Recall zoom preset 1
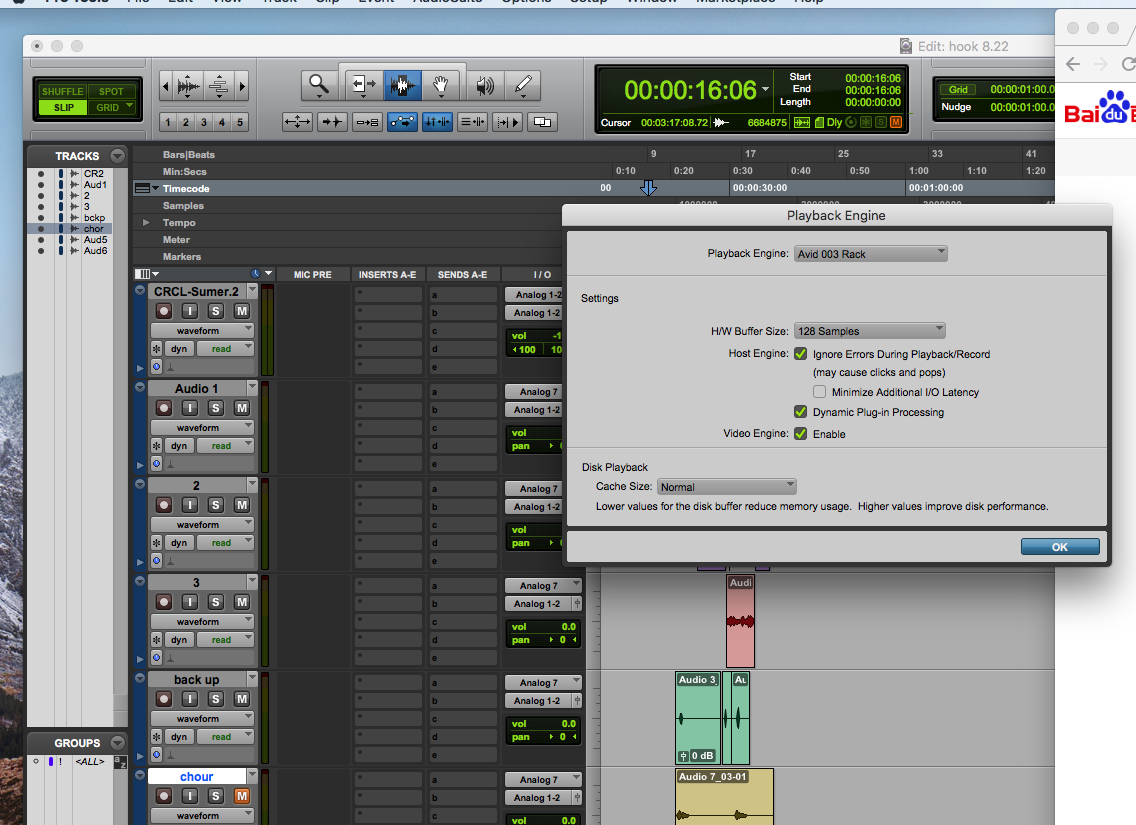This screenshot has height=825, width=1136. point(168,122)
